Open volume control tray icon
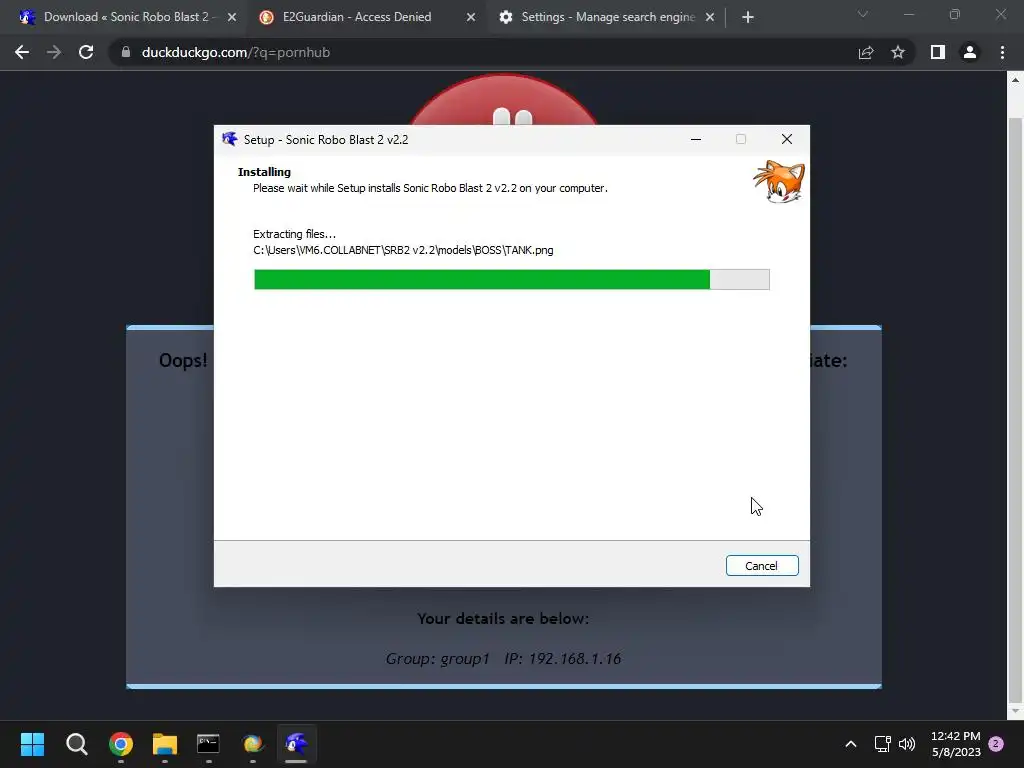Viewport: 1024px width, 768px height. click(907, 744)
